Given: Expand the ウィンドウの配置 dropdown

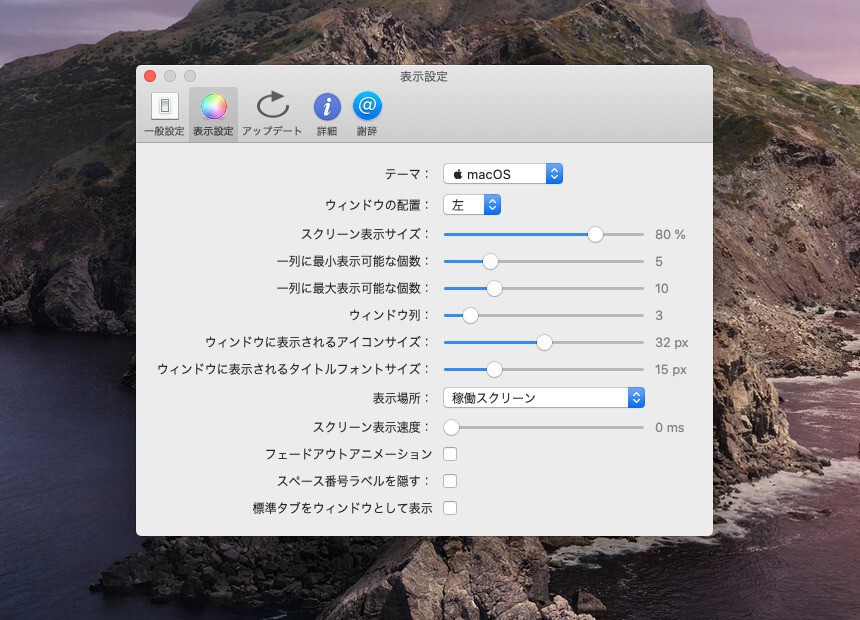Looking at the screenshot, I should coord(472,205).
